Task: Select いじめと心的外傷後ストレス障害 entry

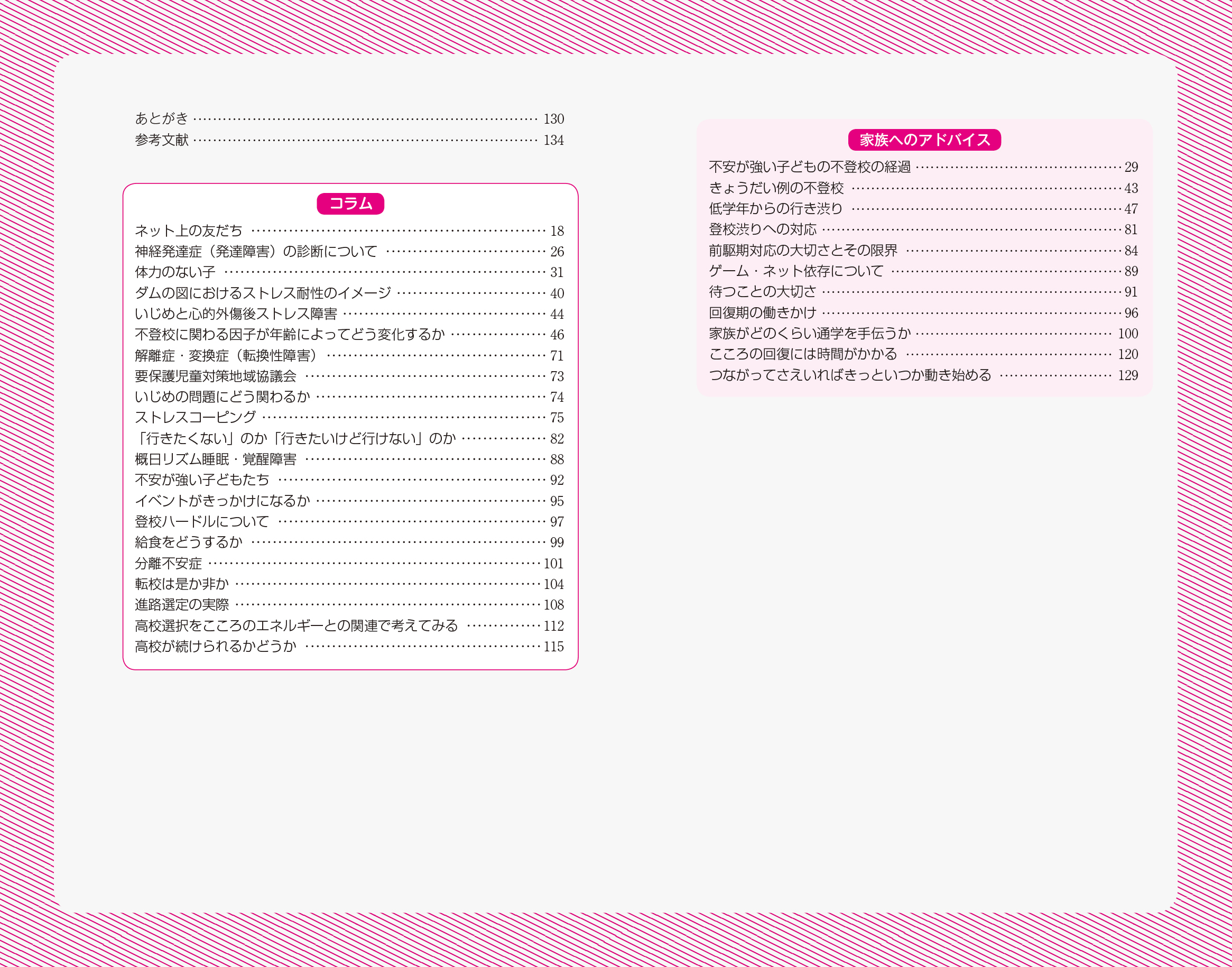Action: click(349, 314)
